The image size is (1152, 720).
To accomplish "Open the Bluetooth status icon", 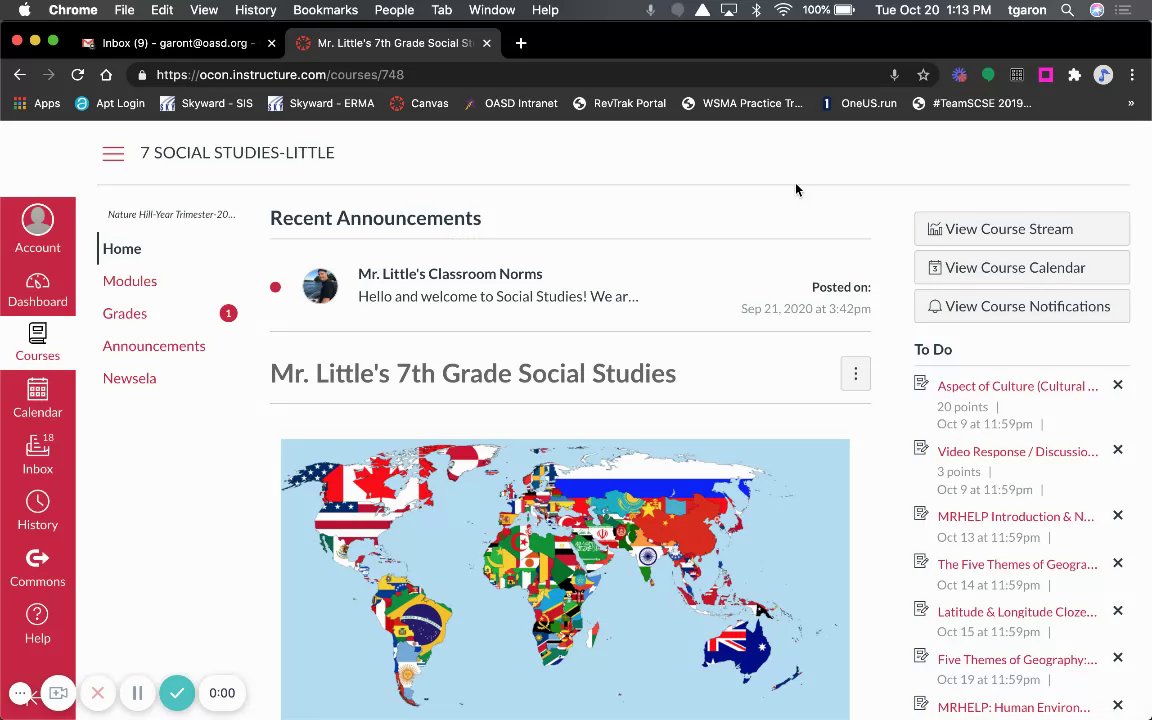I will (756, 10).
